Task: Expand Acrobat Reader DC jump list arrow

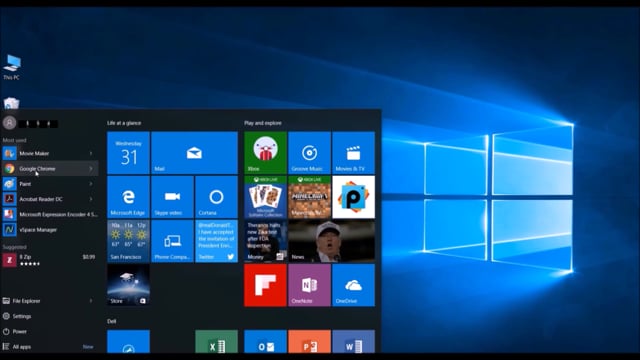Action: point(91,199)
